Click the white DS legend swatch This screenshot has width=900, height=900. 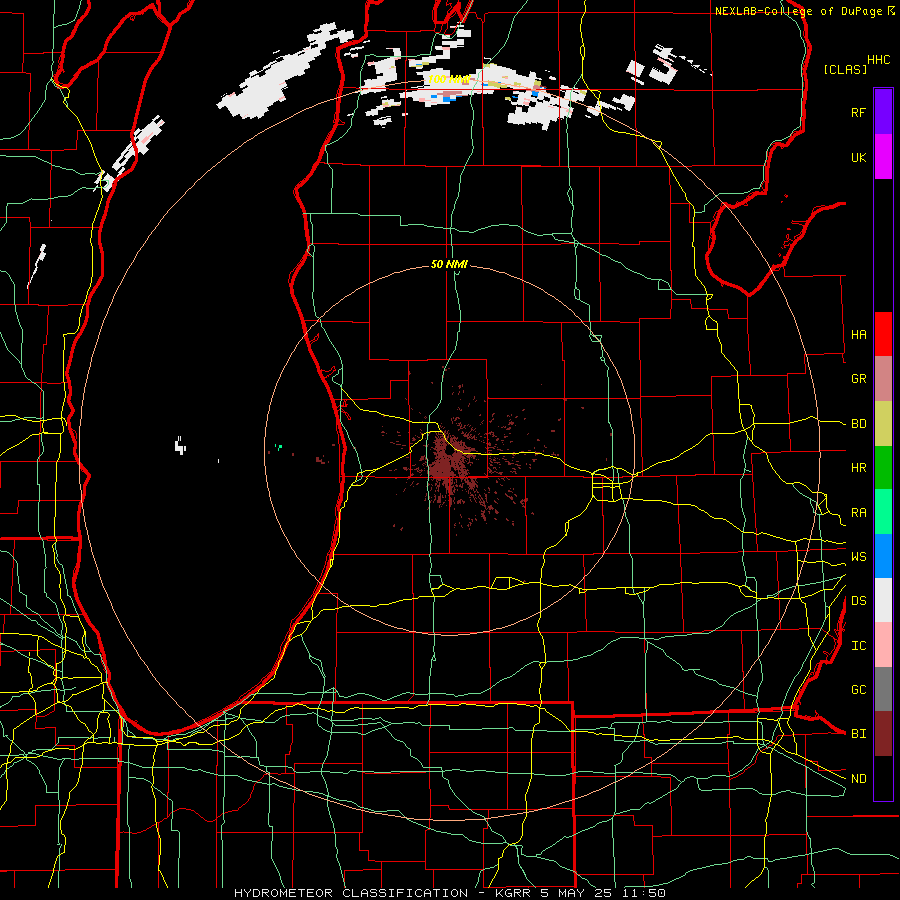[x=883, y=600]
